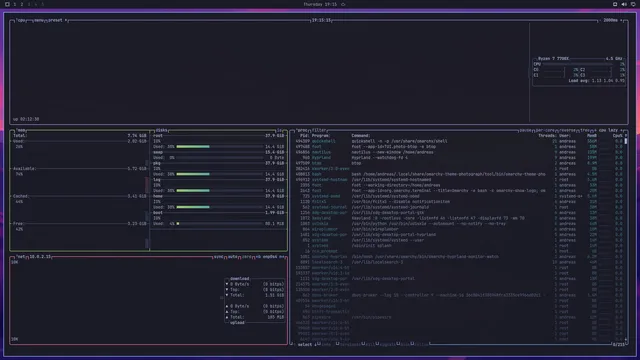Screen dimensions: 640x360
Task: Switch to workspace 2 in top bar
Action: tap(22, 4)
